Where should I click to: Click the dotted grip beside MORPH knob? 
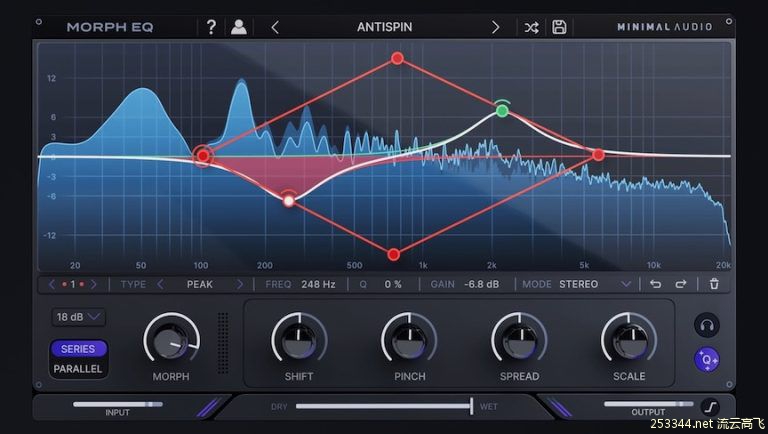click(x=223, y=343)
